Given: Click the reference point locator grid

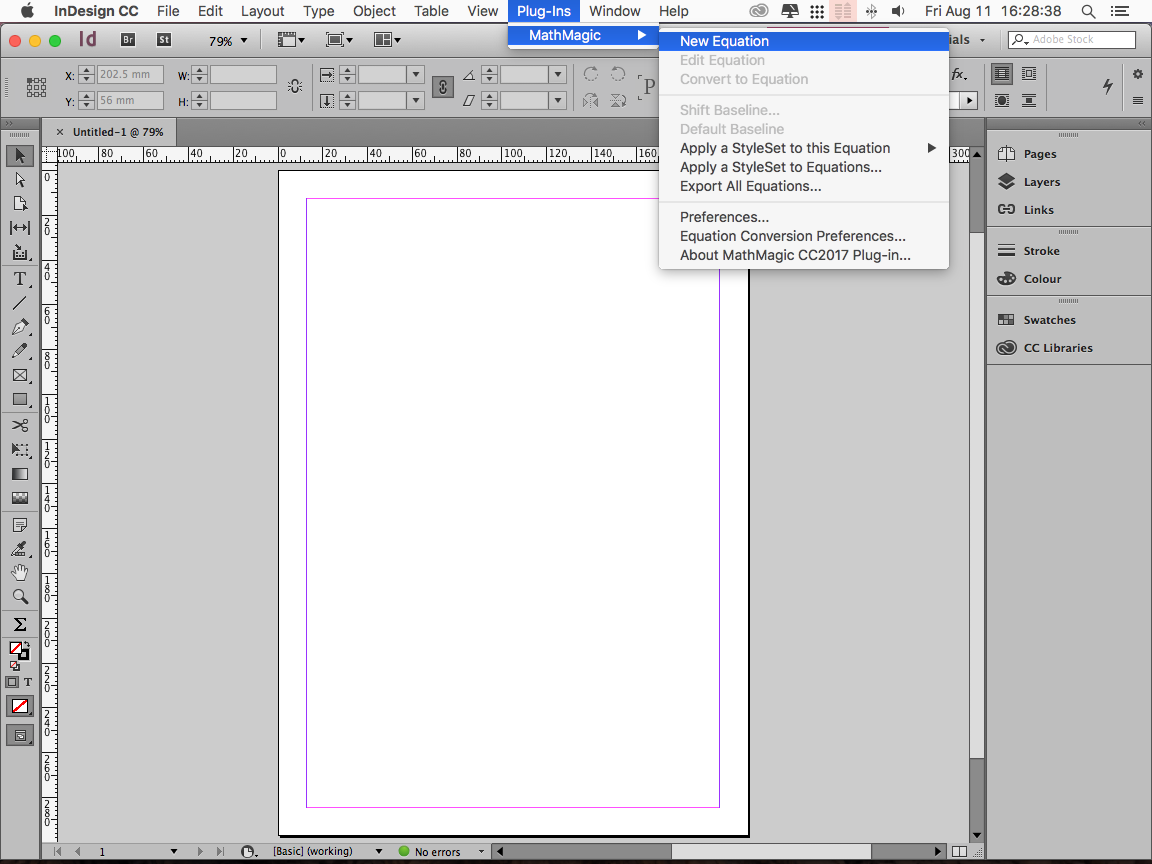Looking at the screenshot, I should (36, 87).
